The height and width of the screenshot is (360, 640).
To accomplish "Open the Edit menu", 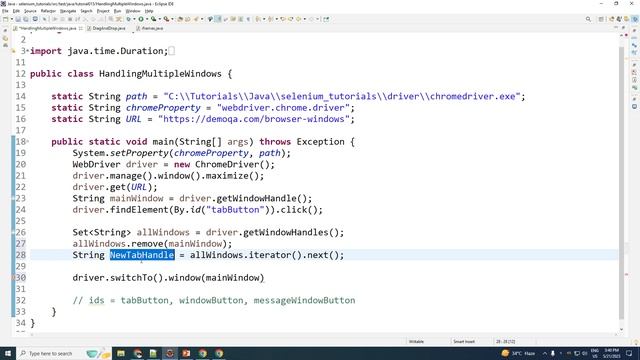I will tap(16, 11).
